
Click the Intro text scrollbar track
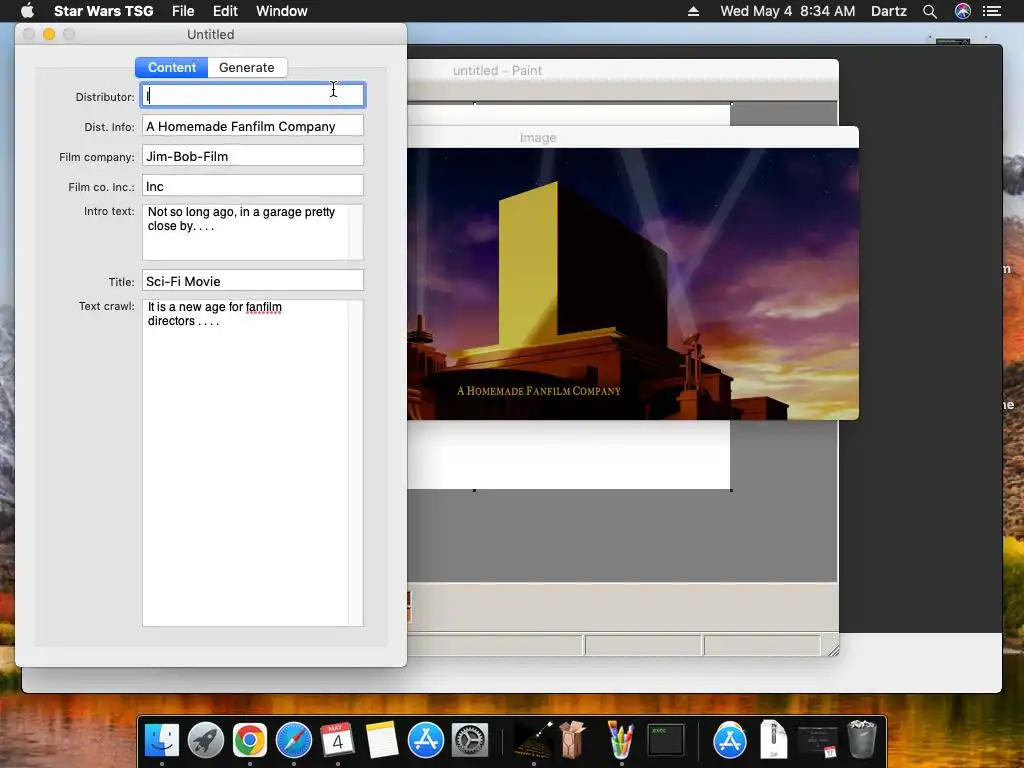click(356, 232)
